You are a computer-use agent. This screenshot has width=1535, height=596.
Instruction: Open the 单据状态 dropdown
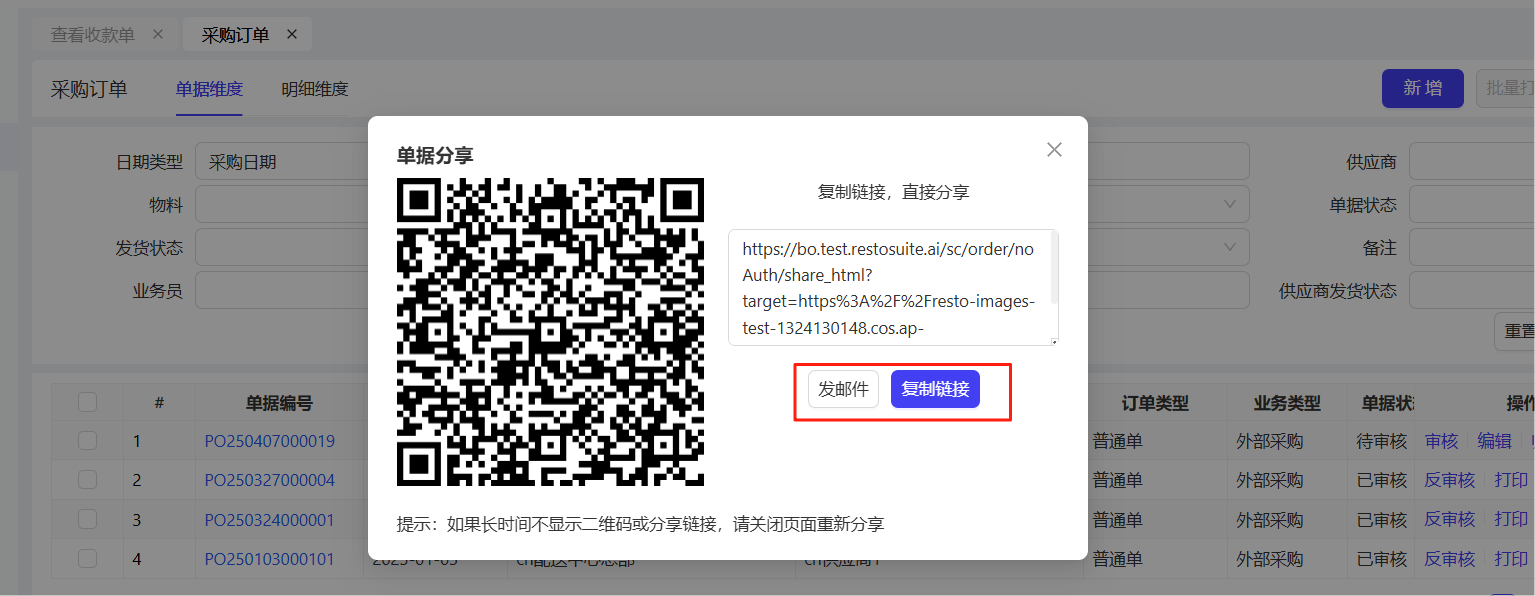click(1472, 204)
